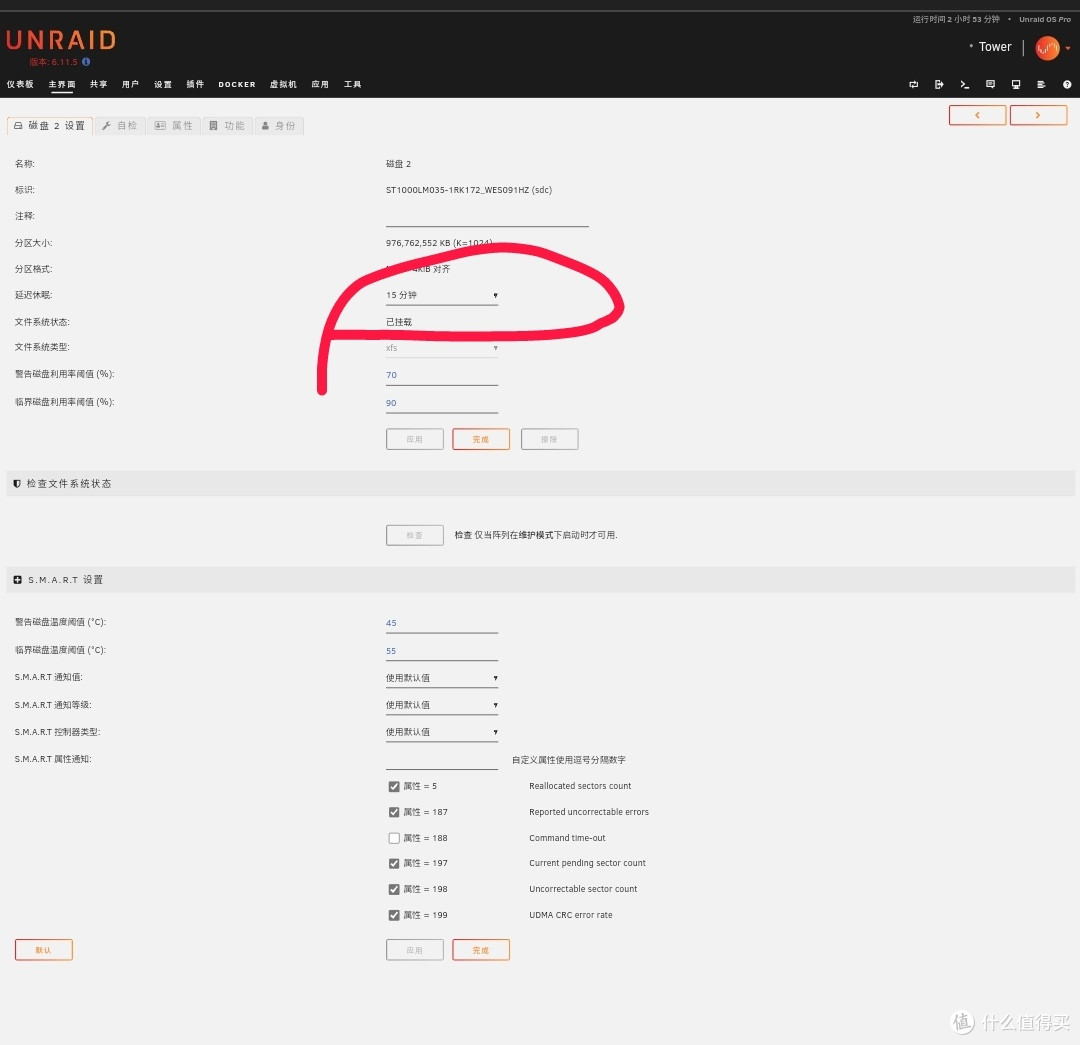The image size is (1080, 1045).
Task: Open the system log icon
Action: coord(1040,84)
